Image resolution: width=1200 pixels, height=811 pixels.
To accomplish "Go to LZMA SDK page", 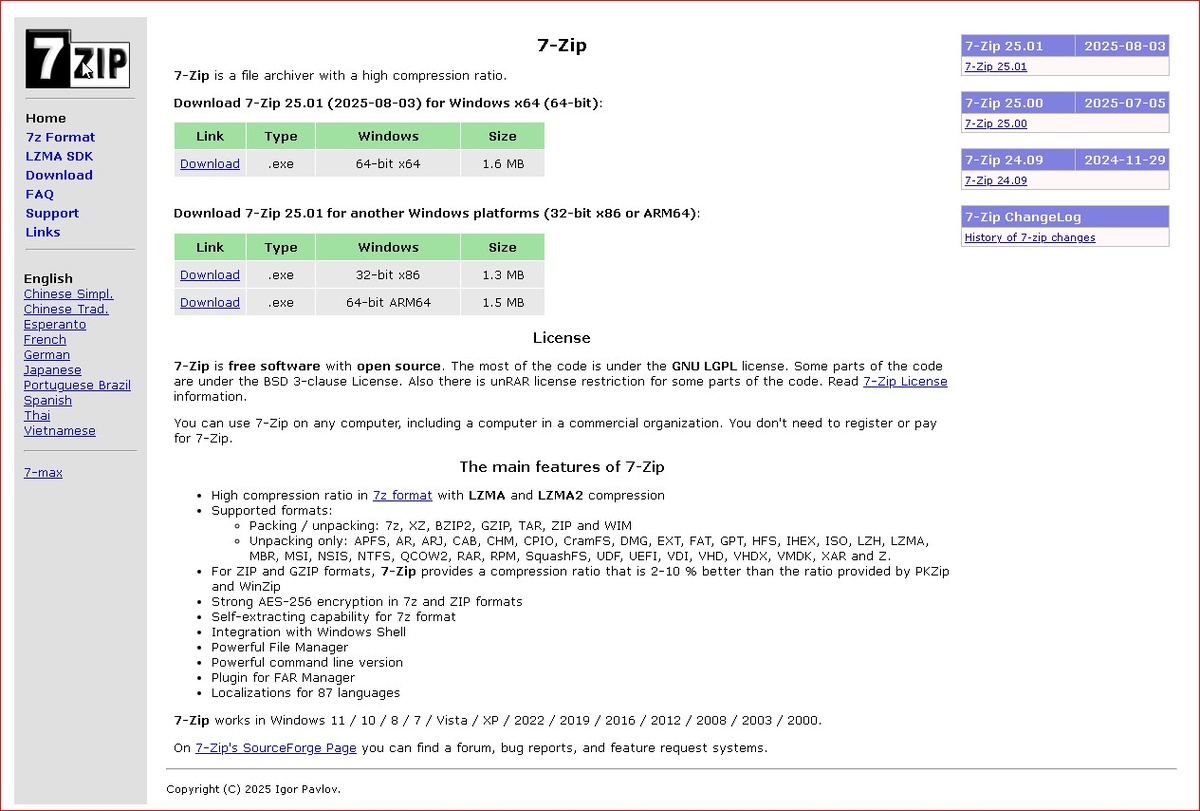I will 59,156.
